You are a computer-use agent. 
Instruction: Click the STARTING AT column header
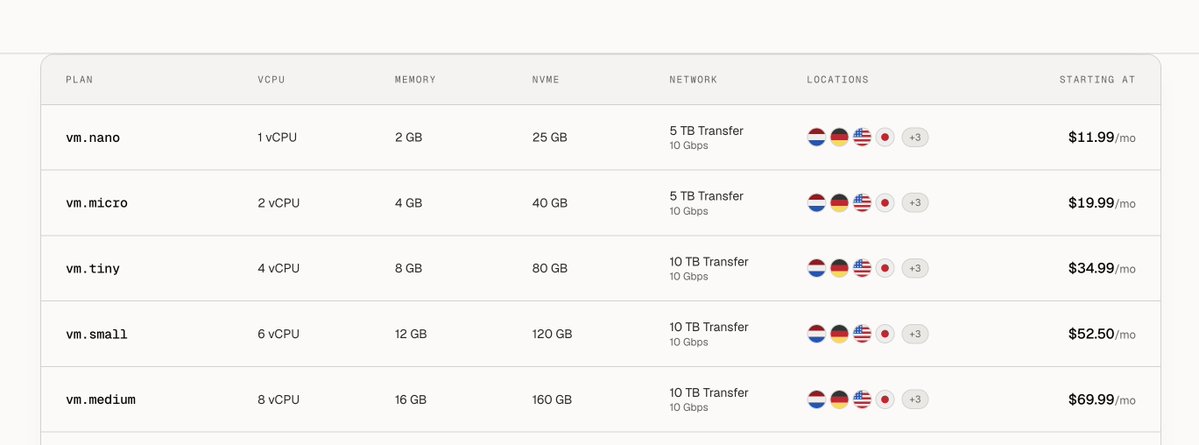(x=1097, y=80)
